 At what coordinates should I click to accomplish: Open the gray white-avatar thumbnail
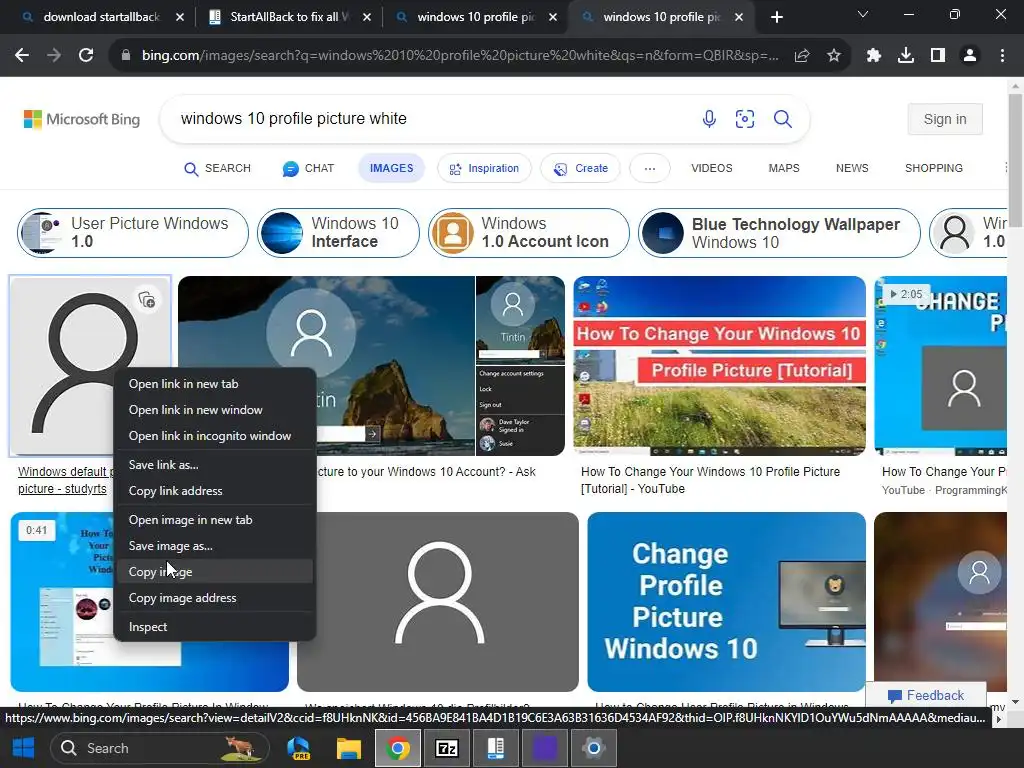[438, 601]
